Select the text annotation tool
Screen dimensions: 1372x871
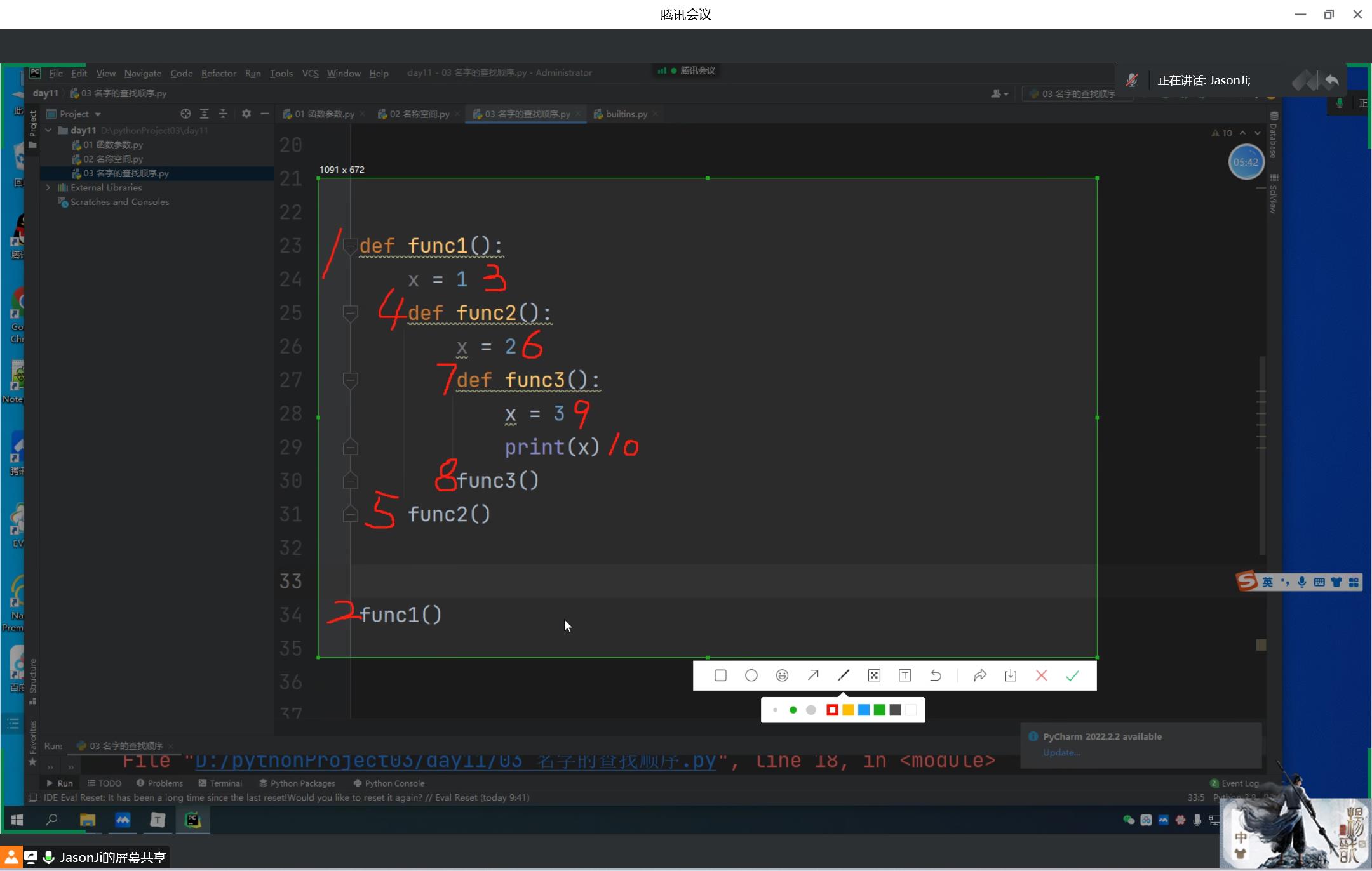(x=905, y=675)
